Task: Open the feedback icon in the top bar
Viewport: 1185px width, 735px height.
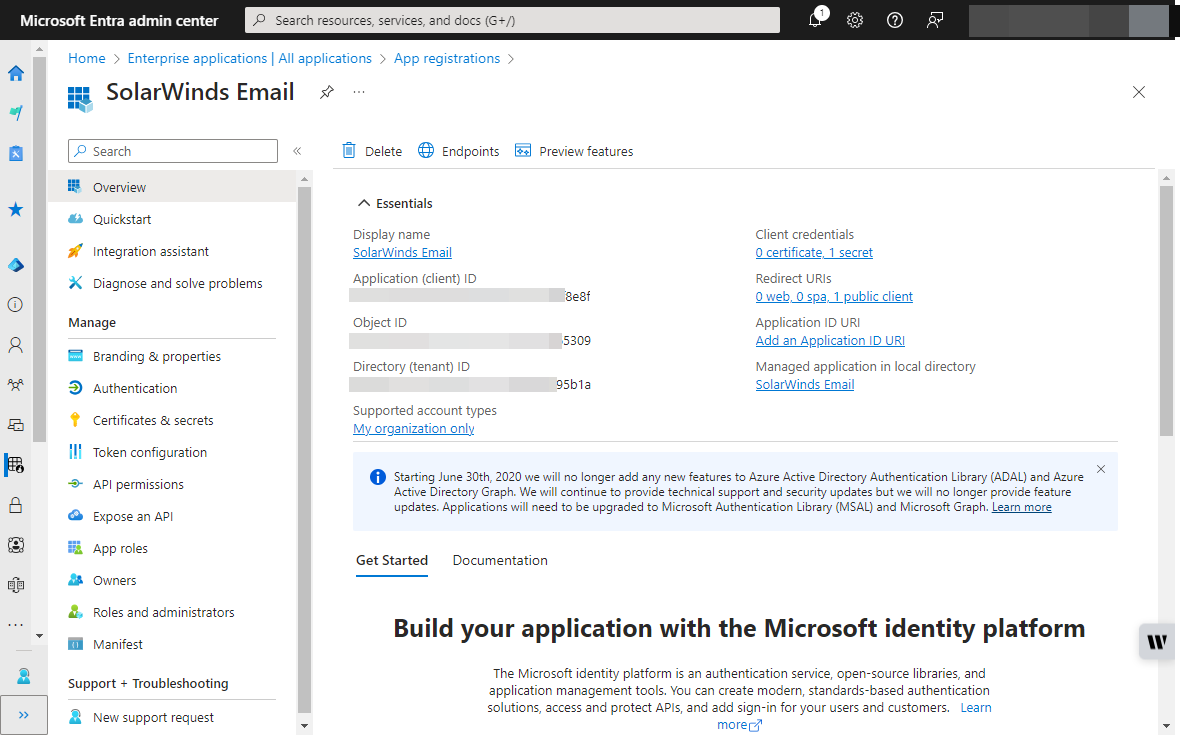Action: [x=935, y=20]
